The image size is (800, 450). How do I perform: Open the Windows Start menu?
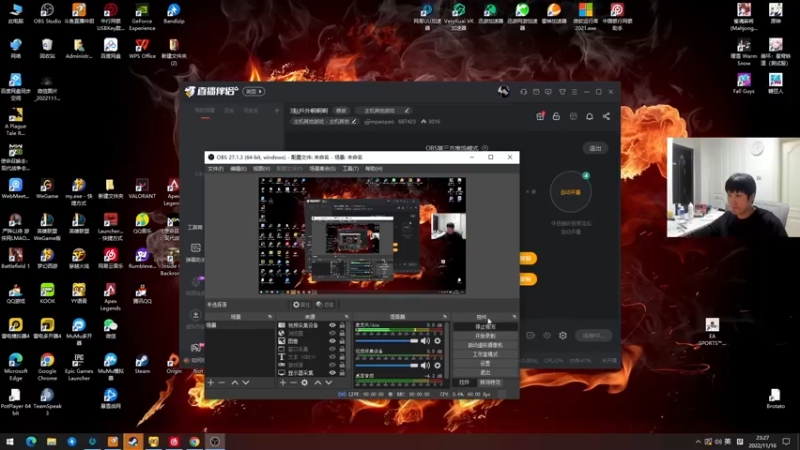coord(10,441)
